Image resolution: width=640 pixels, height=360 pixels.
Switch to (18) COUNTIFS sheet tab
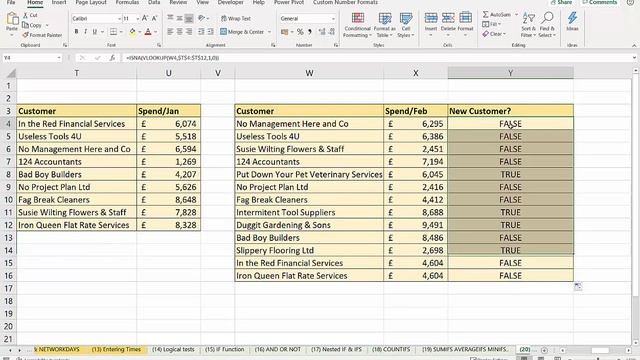pos(391,349)
